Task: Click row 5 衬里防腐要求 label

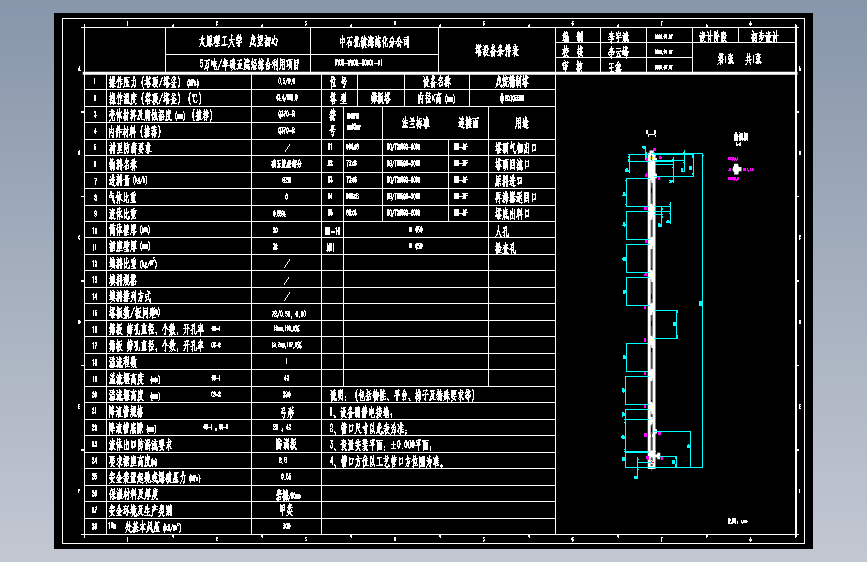Action: [130, 148]
